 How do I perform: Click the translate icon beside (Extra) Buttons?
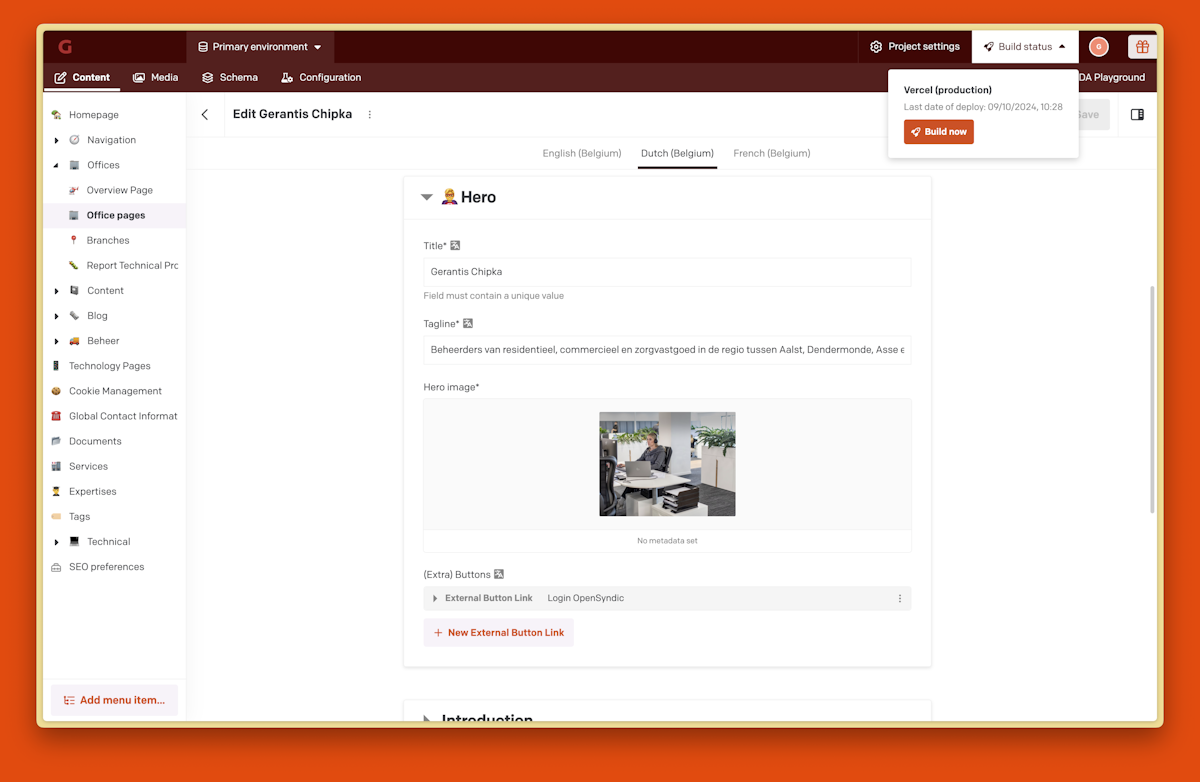pyautogui.click(x=499, y=574)
